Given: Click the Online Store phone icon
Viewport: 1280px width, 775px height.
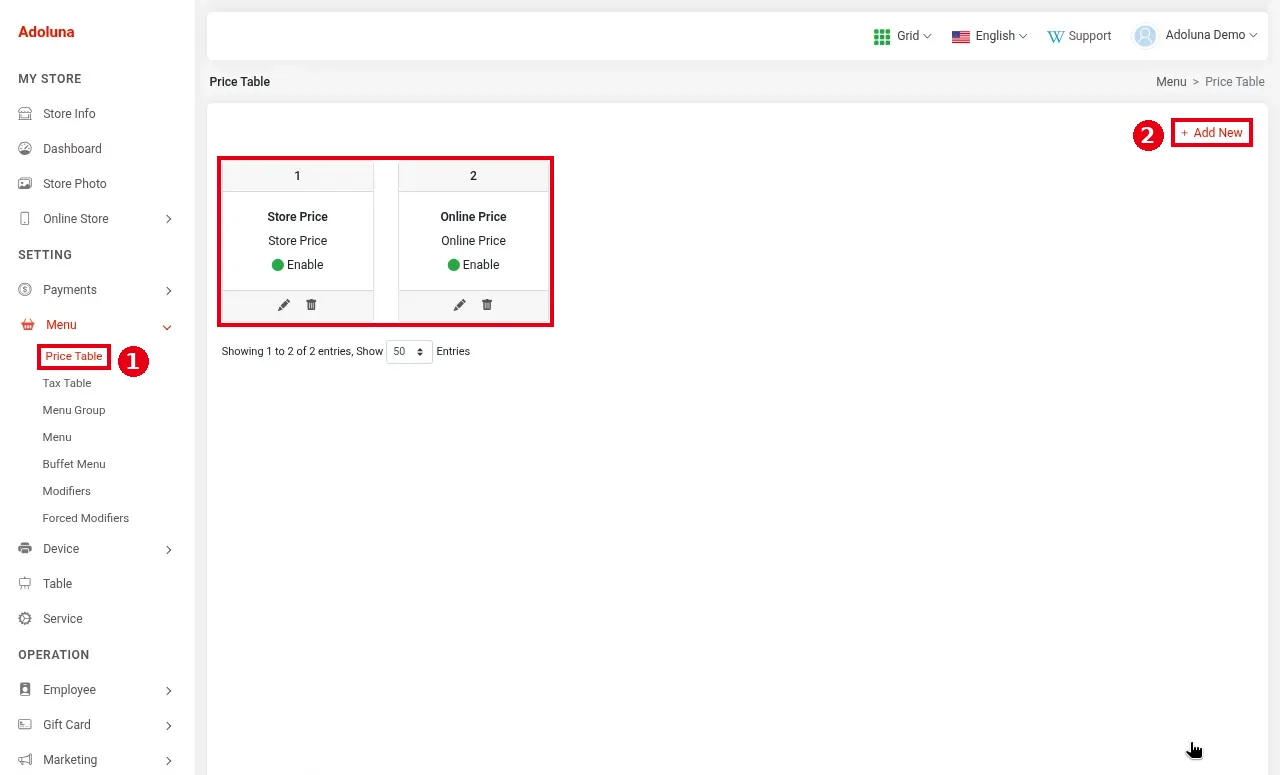Looking at the screenshot, I should 25,219.
